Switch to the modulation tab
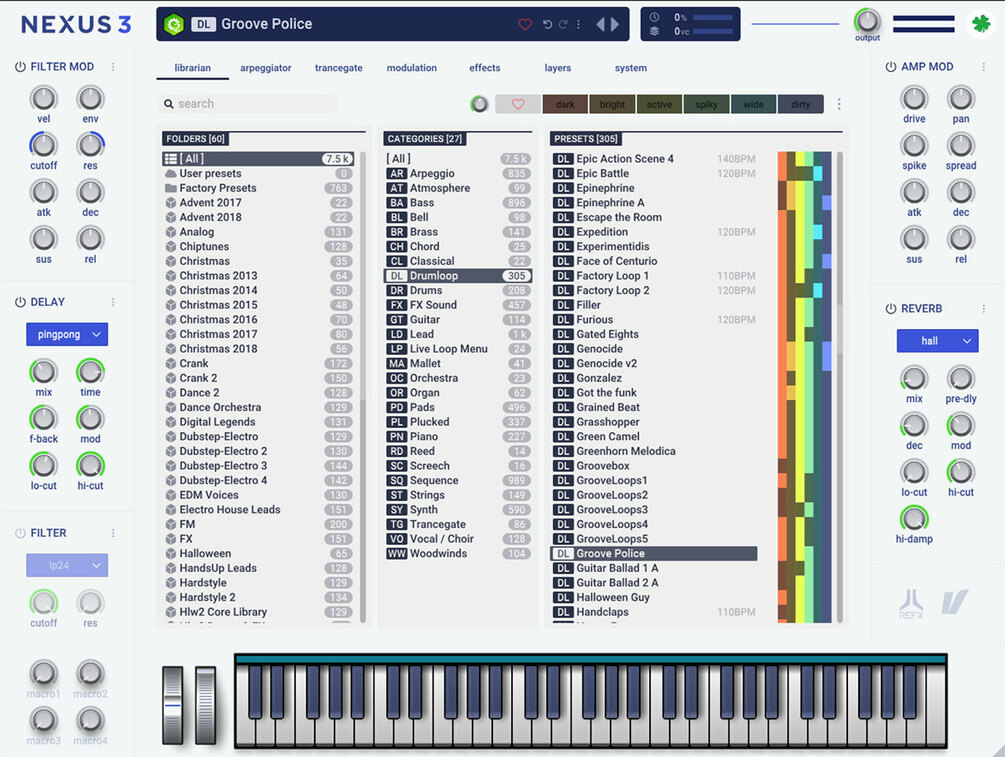Image resolution: width=1005 pixels, height=757 pixels. pyautogui.click(x=411, y=67)
